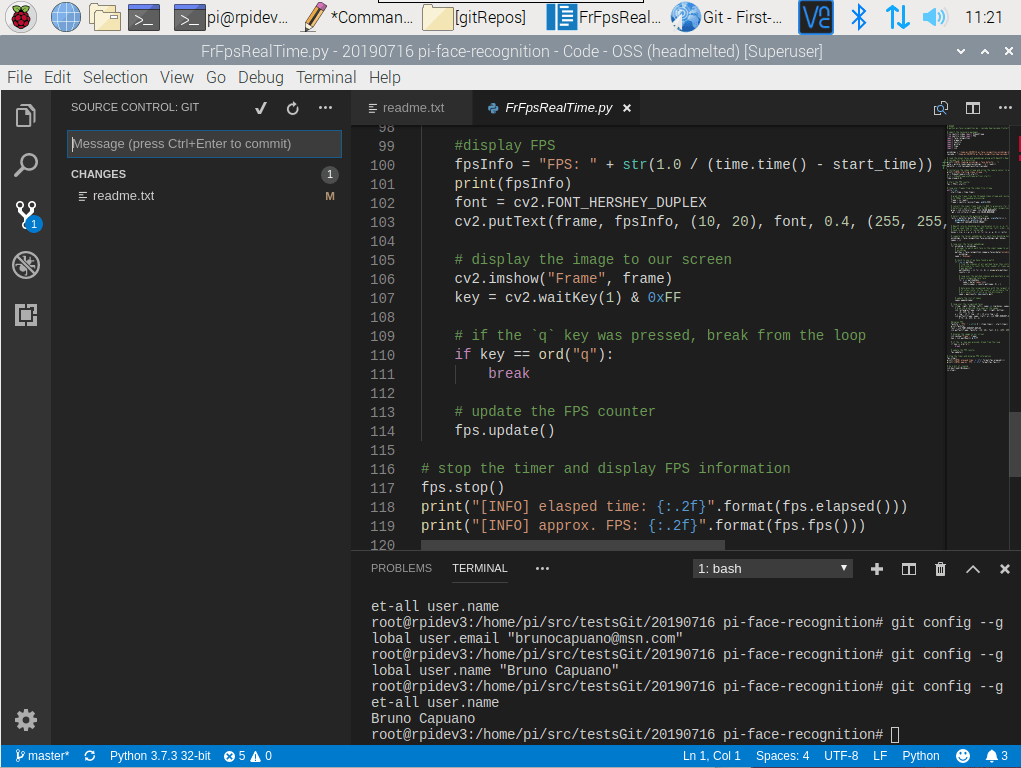Open Source Control more actions ellipsis
1021x768 pixels.
coord(325,108)
